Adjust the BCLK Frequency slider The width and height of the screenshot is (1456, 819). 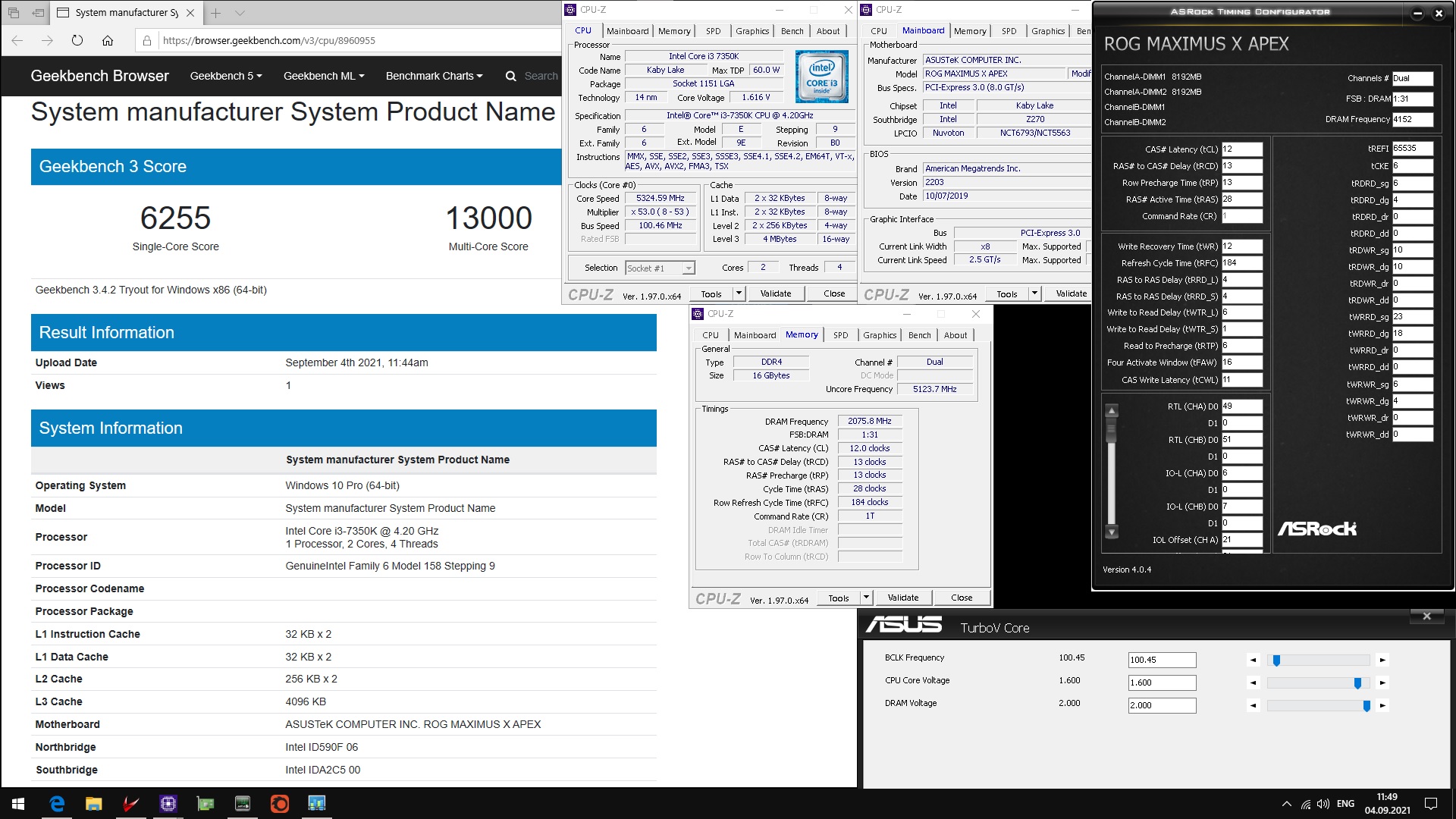tap(1277, 661)
